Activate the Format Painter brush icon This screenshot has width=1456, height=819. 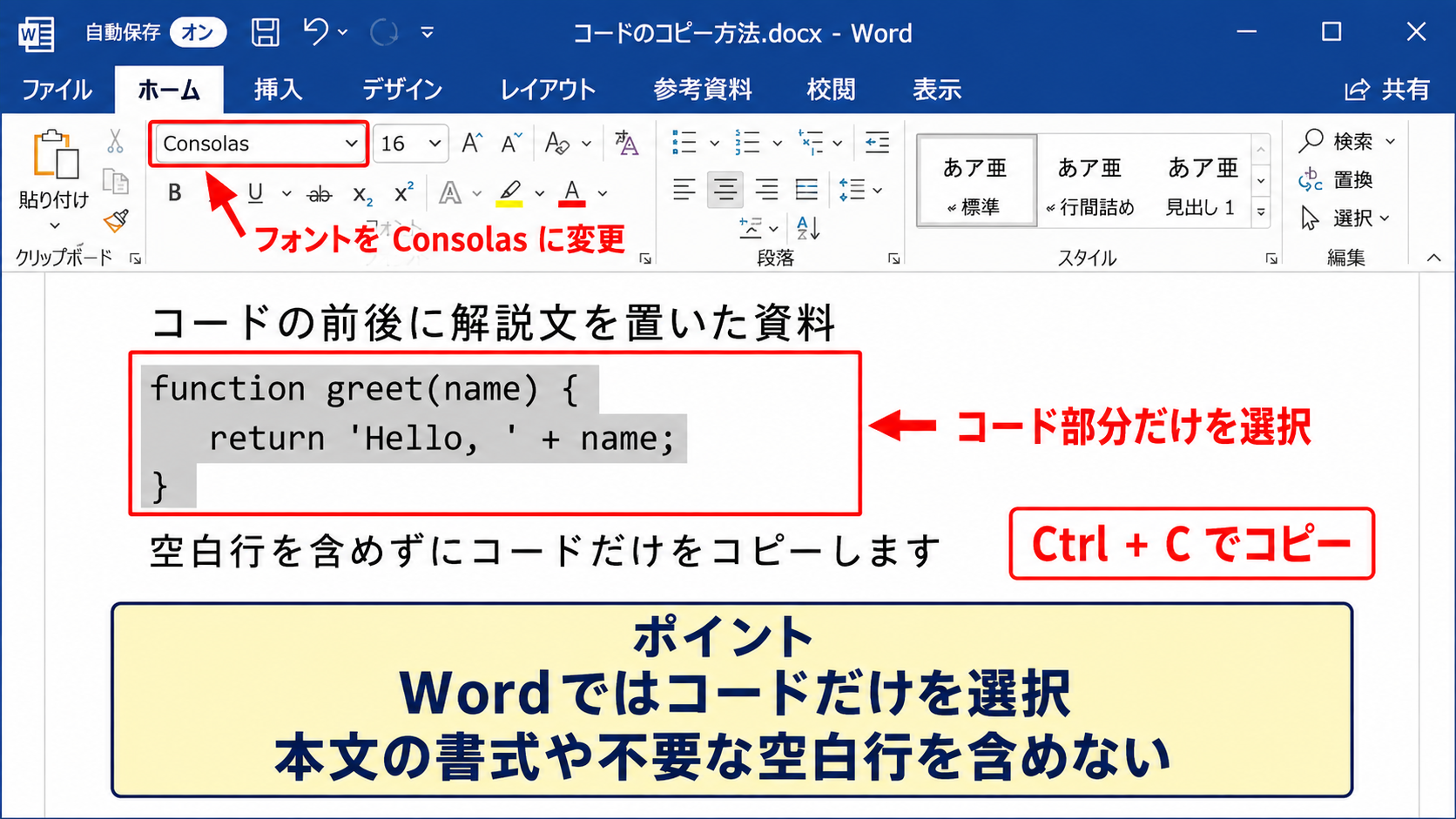click(116, 221)
